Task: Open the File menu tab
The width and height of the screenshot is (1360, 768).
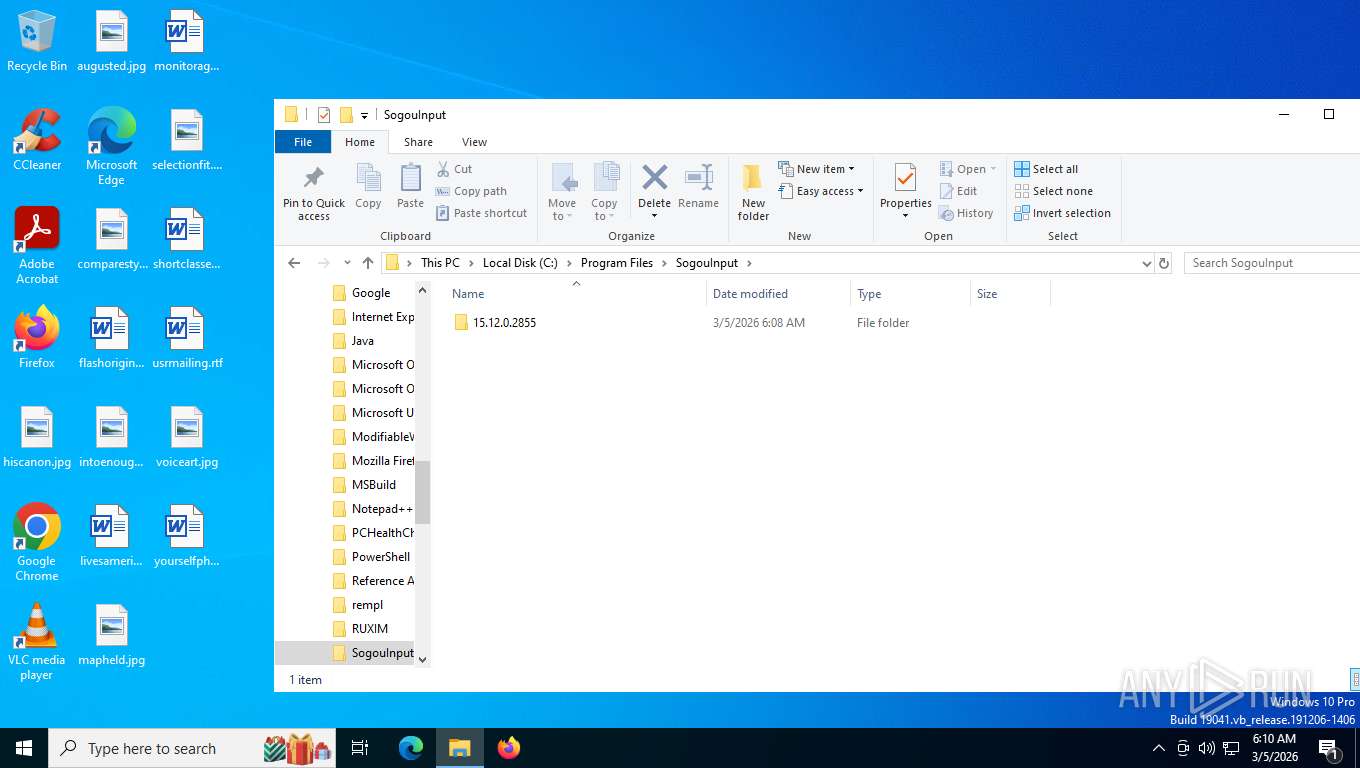Action: coord(303,142)
